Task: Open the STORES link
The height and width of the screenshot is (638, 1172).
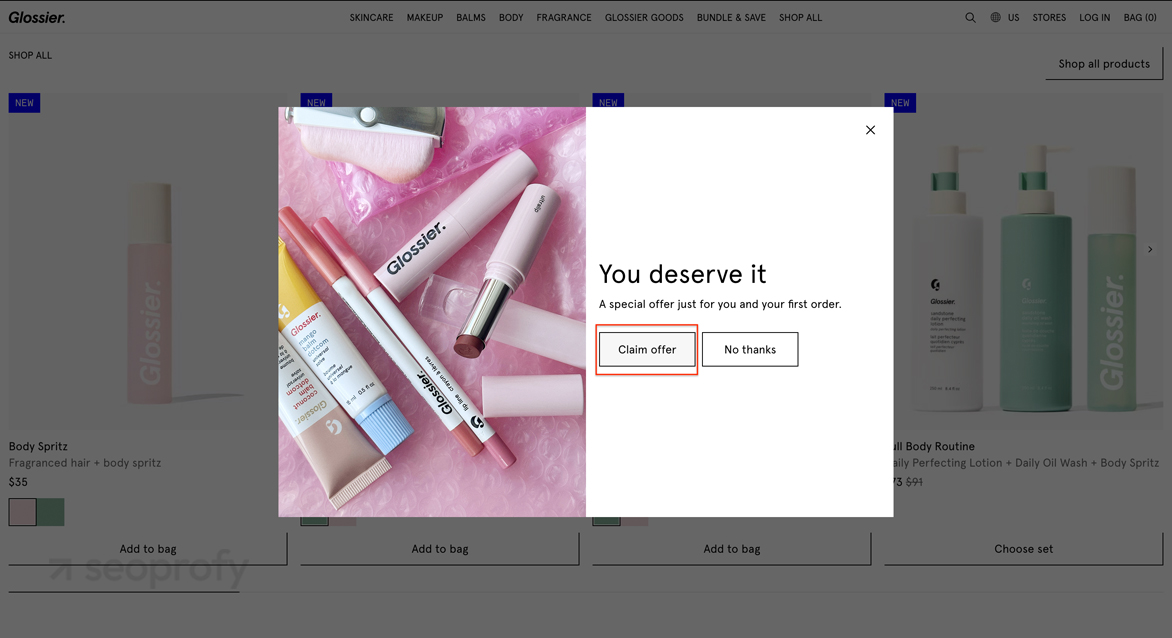Action: [1049, 17]
